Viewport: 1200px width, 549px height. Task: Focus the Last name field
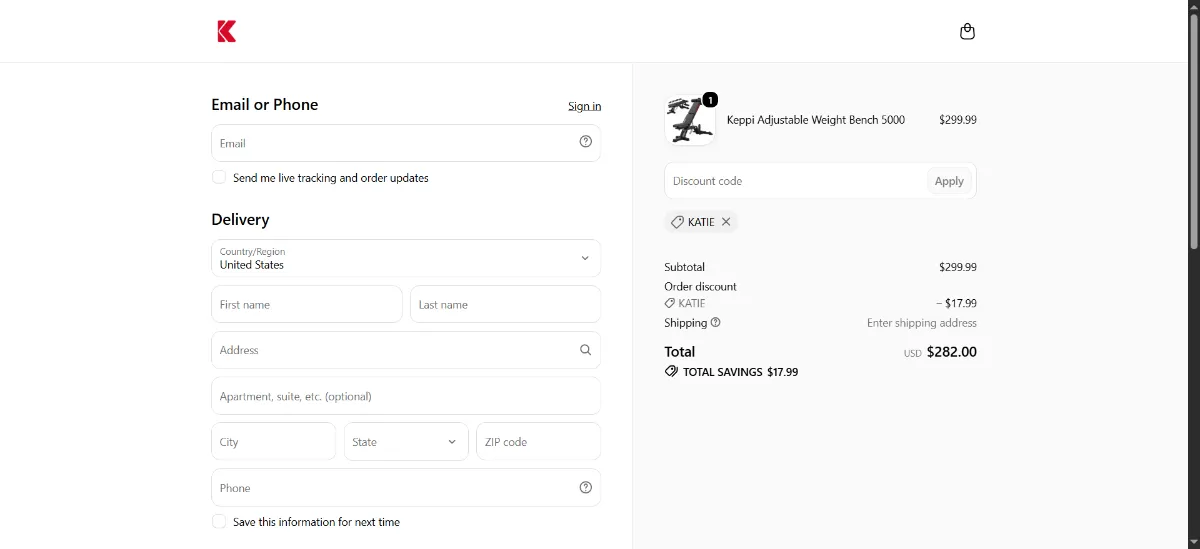(505, 304)
